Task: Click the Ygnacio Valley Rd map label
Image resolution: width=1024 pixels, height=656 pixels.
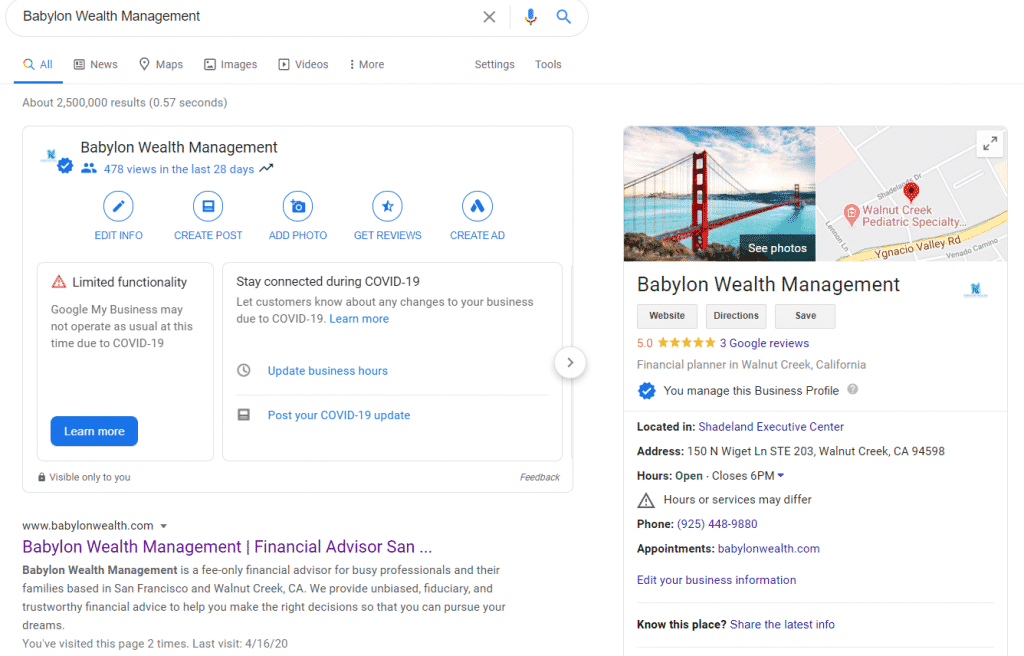Action: click(x=918, y=248)
